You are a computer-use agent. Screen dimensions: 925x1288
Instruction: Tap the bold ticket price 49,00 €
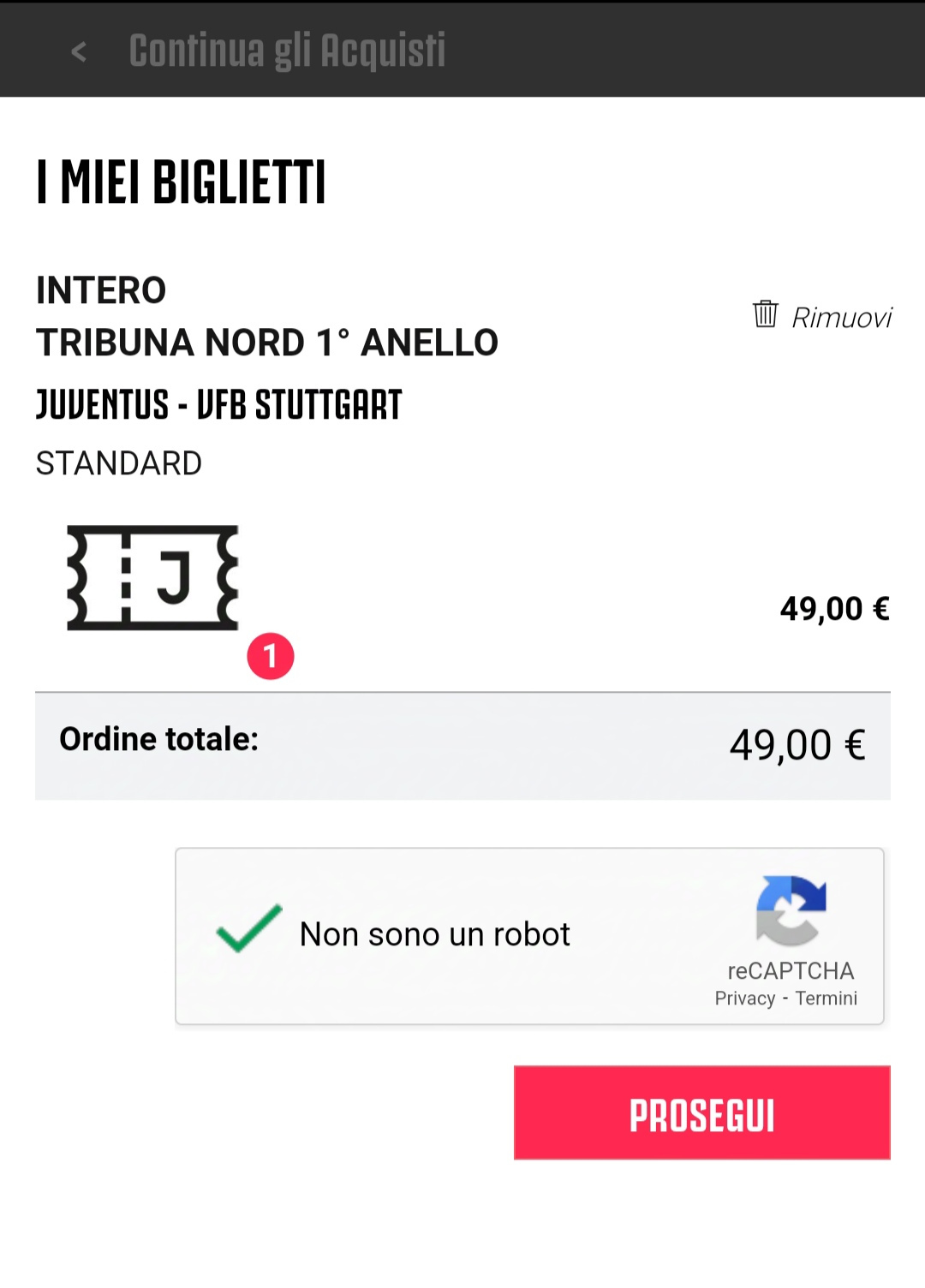click(834, 609)
